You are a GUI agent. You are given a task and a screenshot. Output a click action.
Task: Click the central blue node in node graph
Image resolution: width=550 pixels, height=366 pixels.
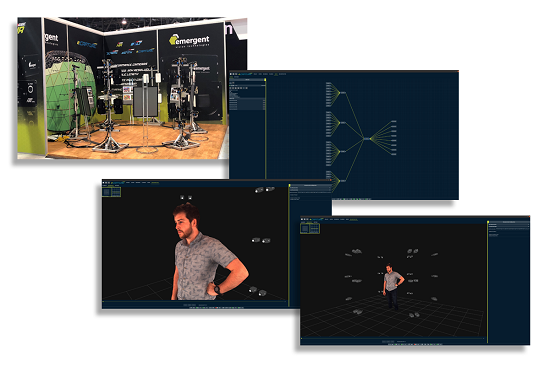click(367, 139)
